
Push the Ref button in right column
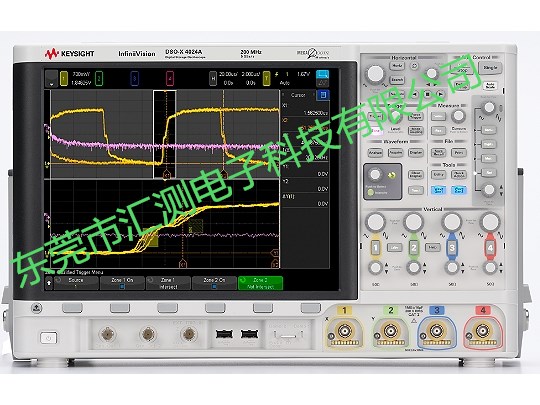[489, 172]
